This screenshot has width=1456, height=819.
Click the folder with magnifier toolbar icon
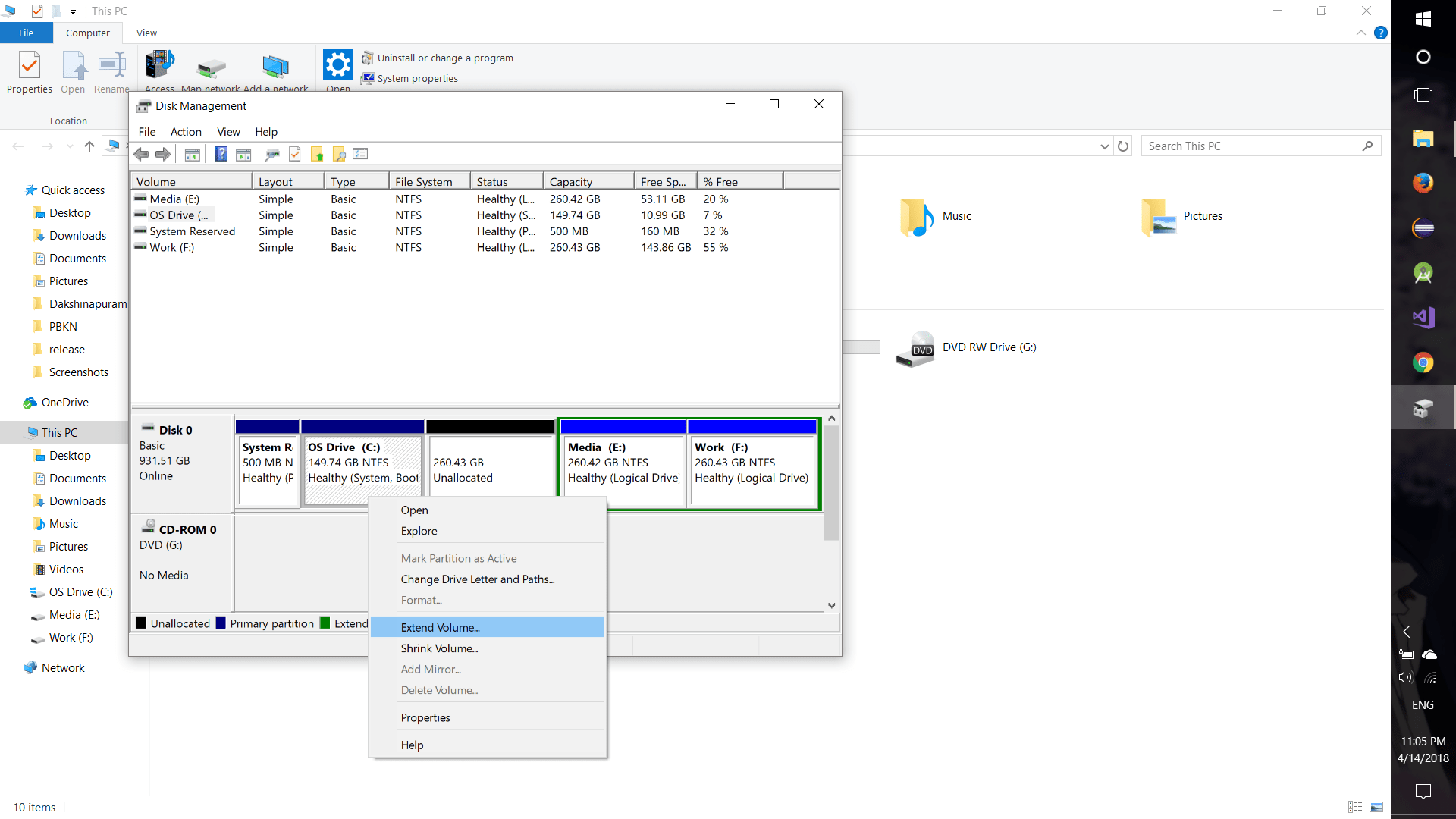click(x=339, y=155)
